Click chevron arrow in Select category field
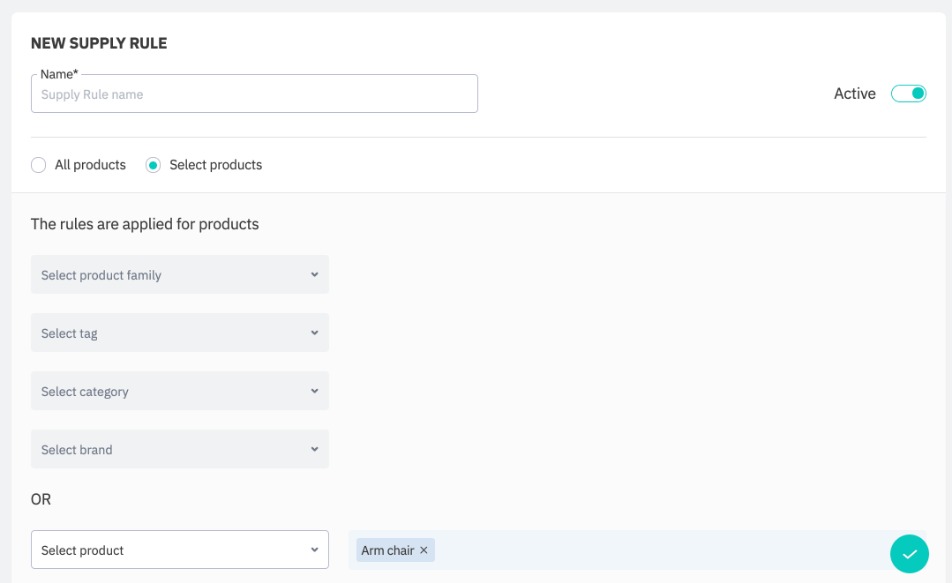Viewport: 952px width, 583px height. click(314, 391)
